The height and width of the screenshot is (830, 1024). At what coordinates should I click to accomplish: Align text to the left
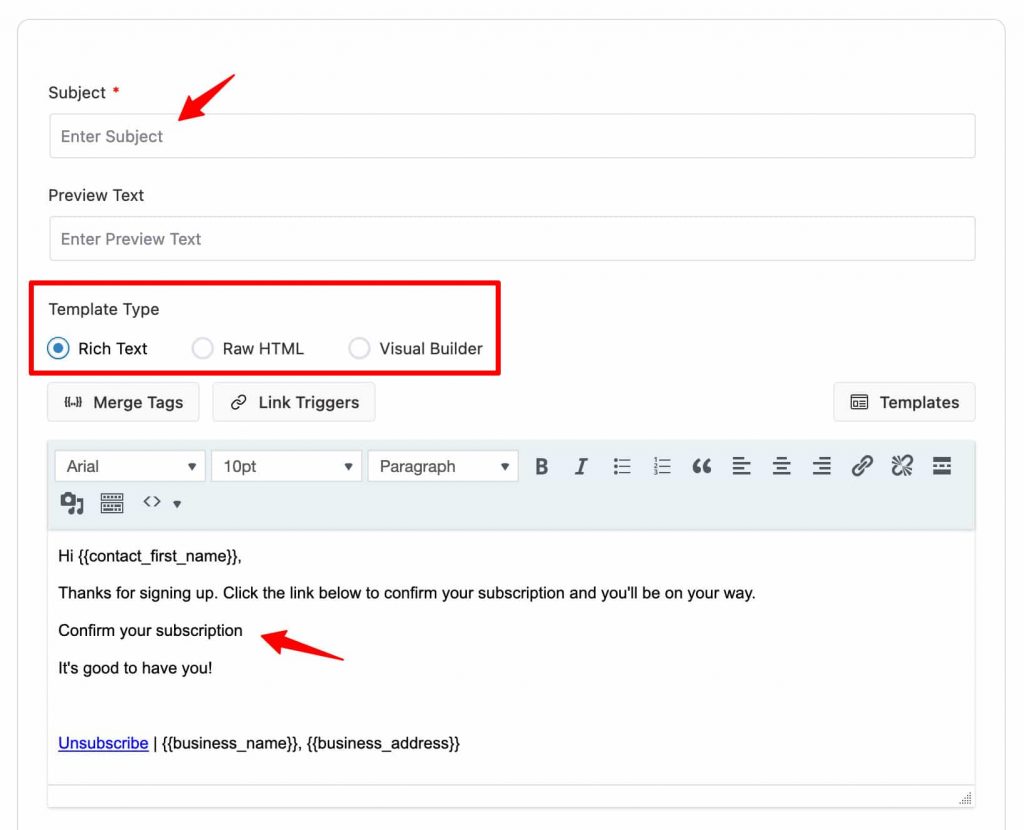click(x=741, y=466)
